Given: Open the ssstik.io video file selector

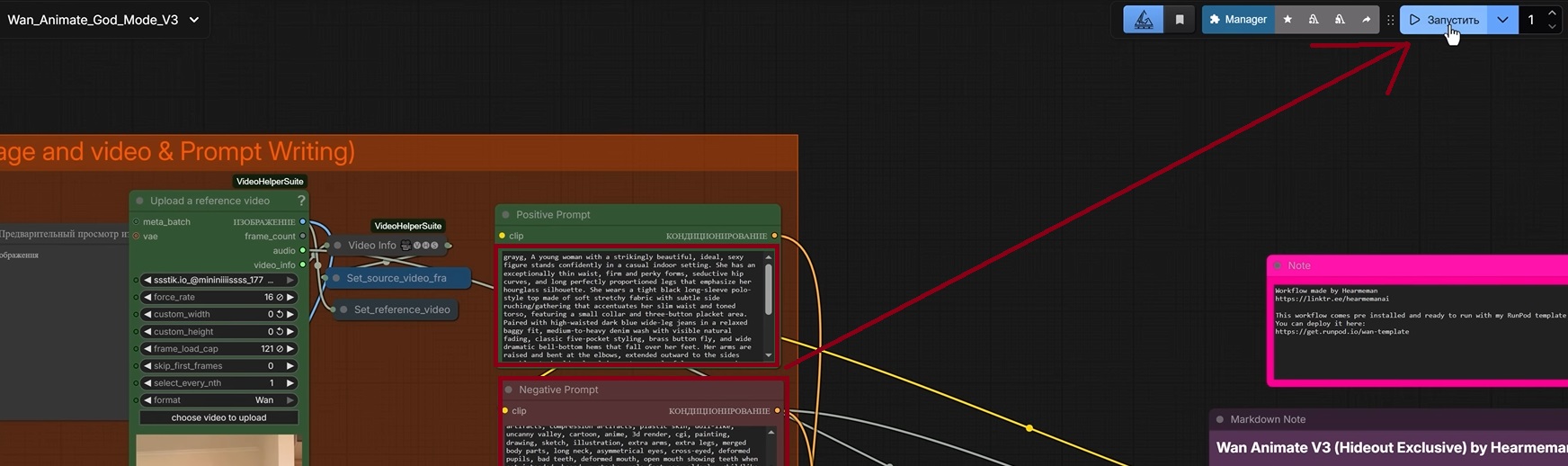Looking at the screenshot, I should (218, 280).
